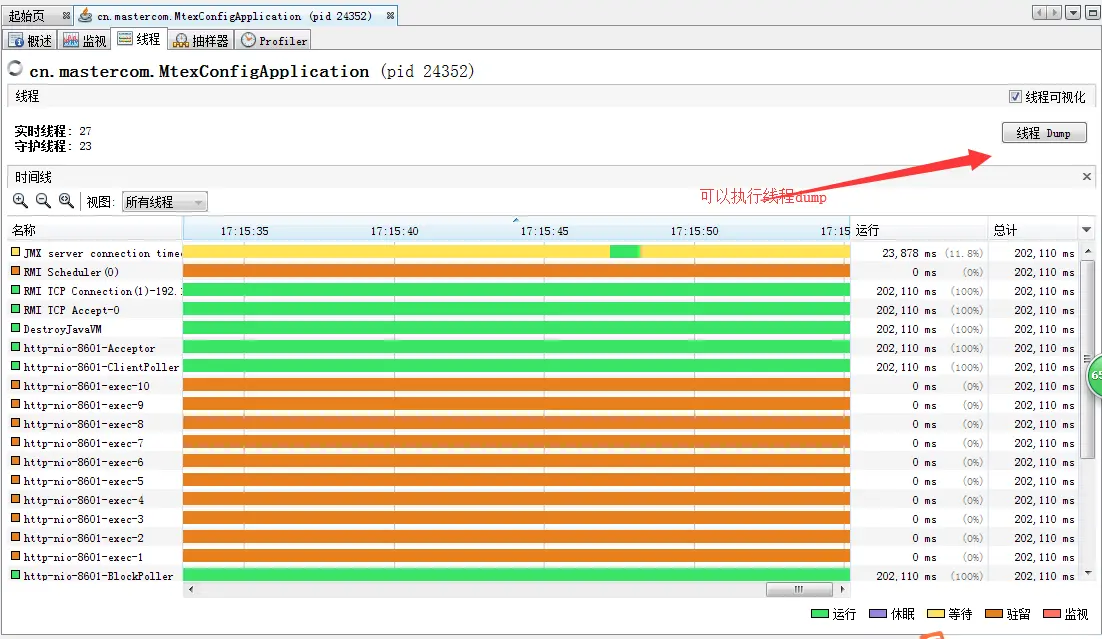
Task: Click scroll tabs left arrow icon
Action: pos(1039,13)
